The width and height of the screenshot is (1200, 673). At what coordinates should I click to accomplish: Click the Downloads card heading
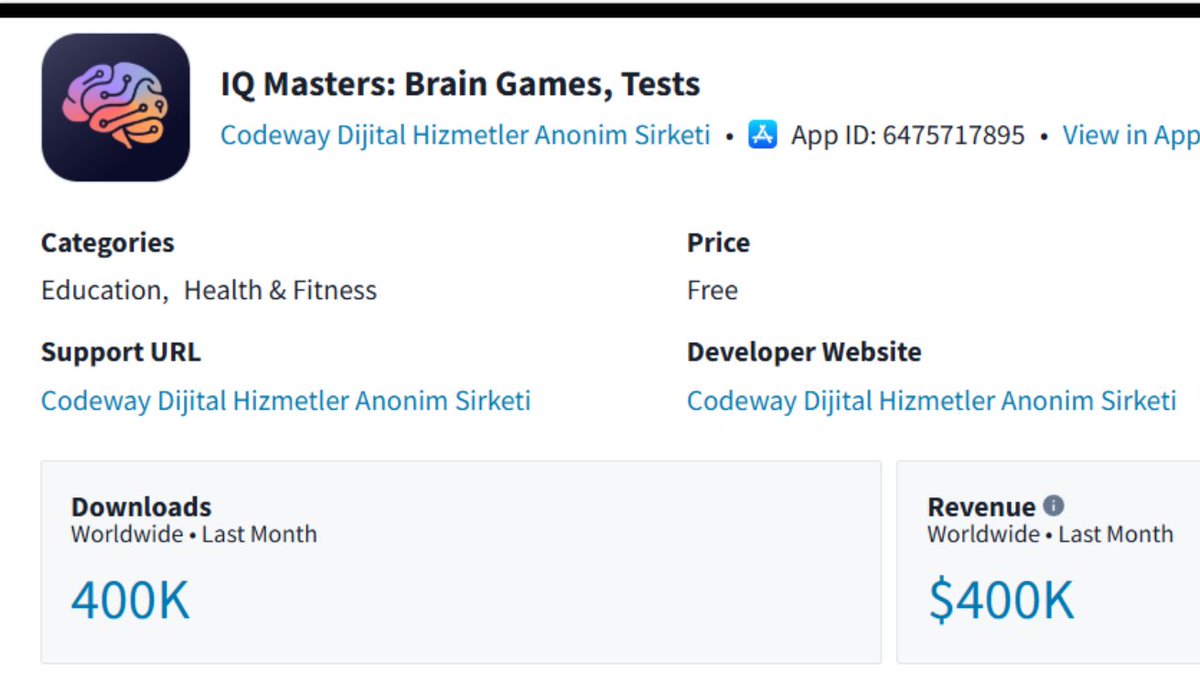pos(141,507)
